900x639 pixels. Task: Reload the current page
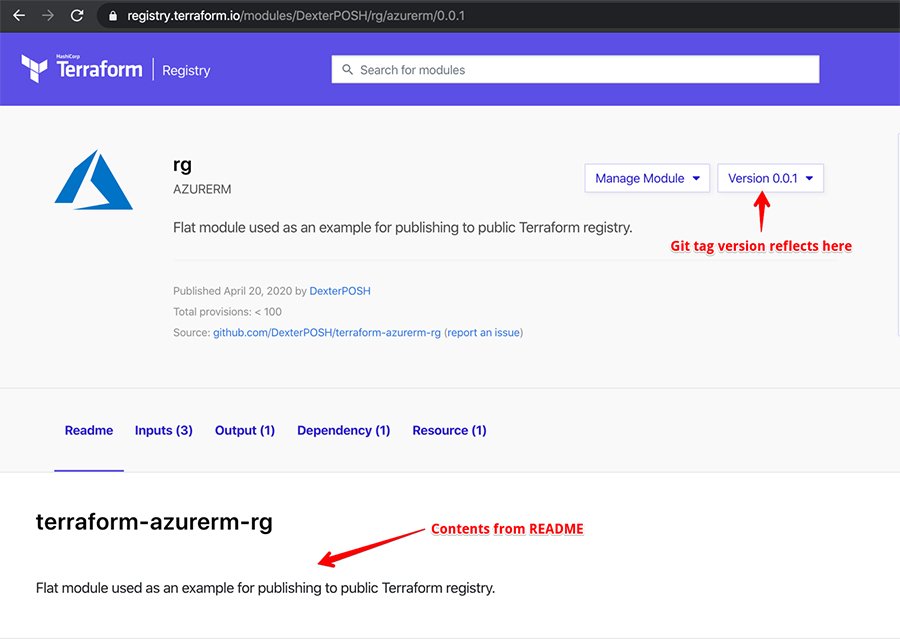click(77, 16)
